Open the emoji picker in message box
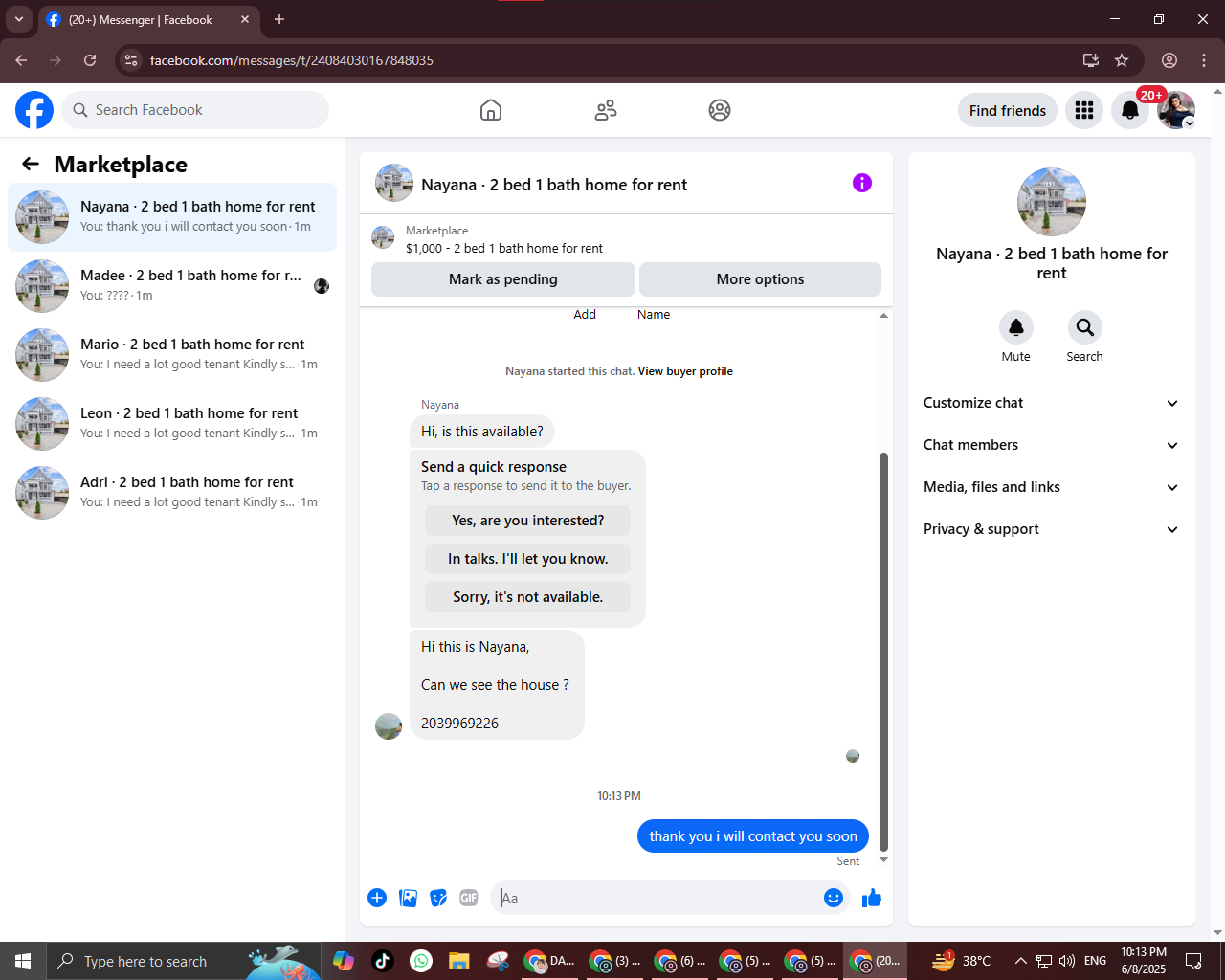1225x980 pixels. coord(834,898)
